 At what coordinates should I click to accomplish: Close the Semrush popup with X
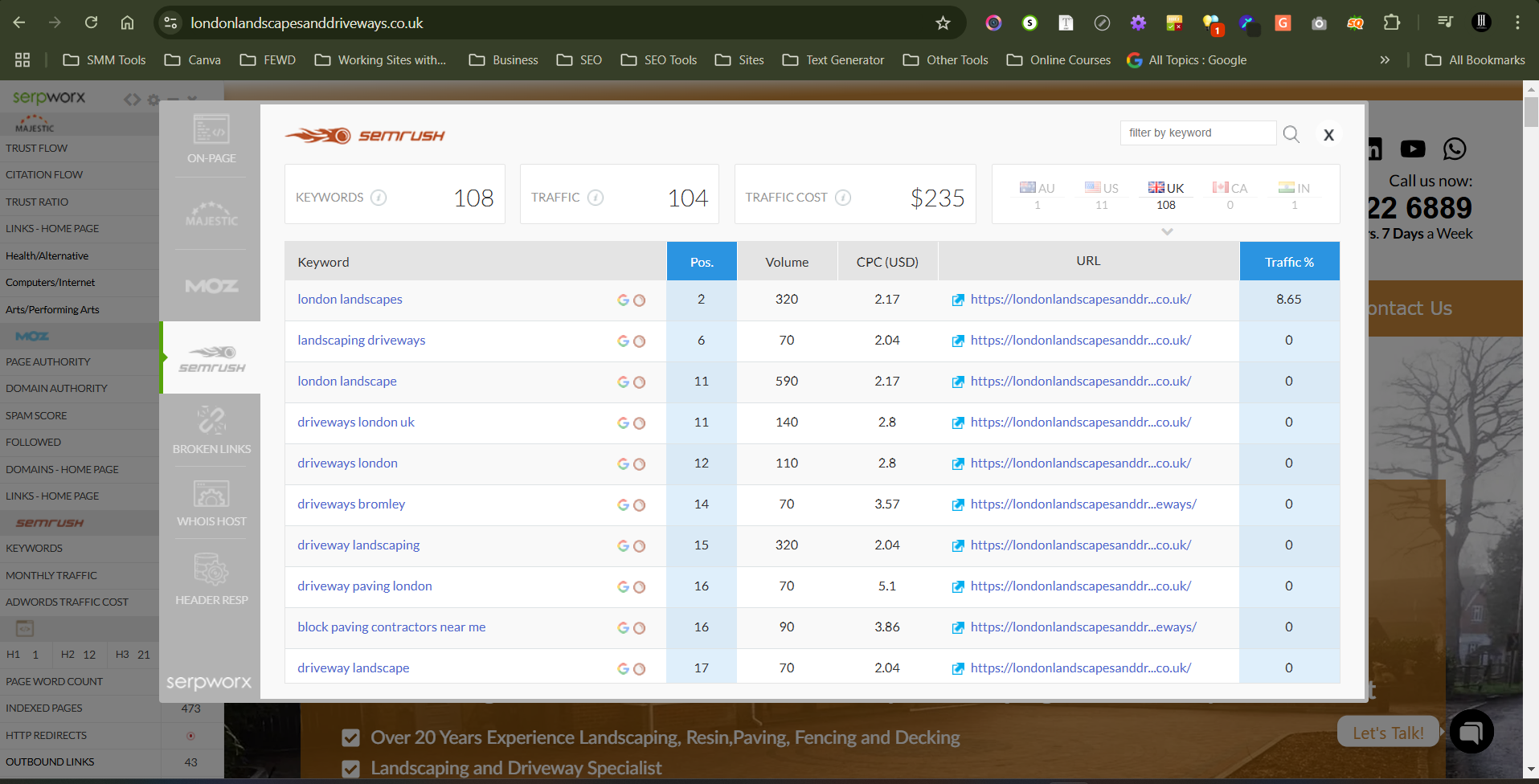click(1328, 135)
